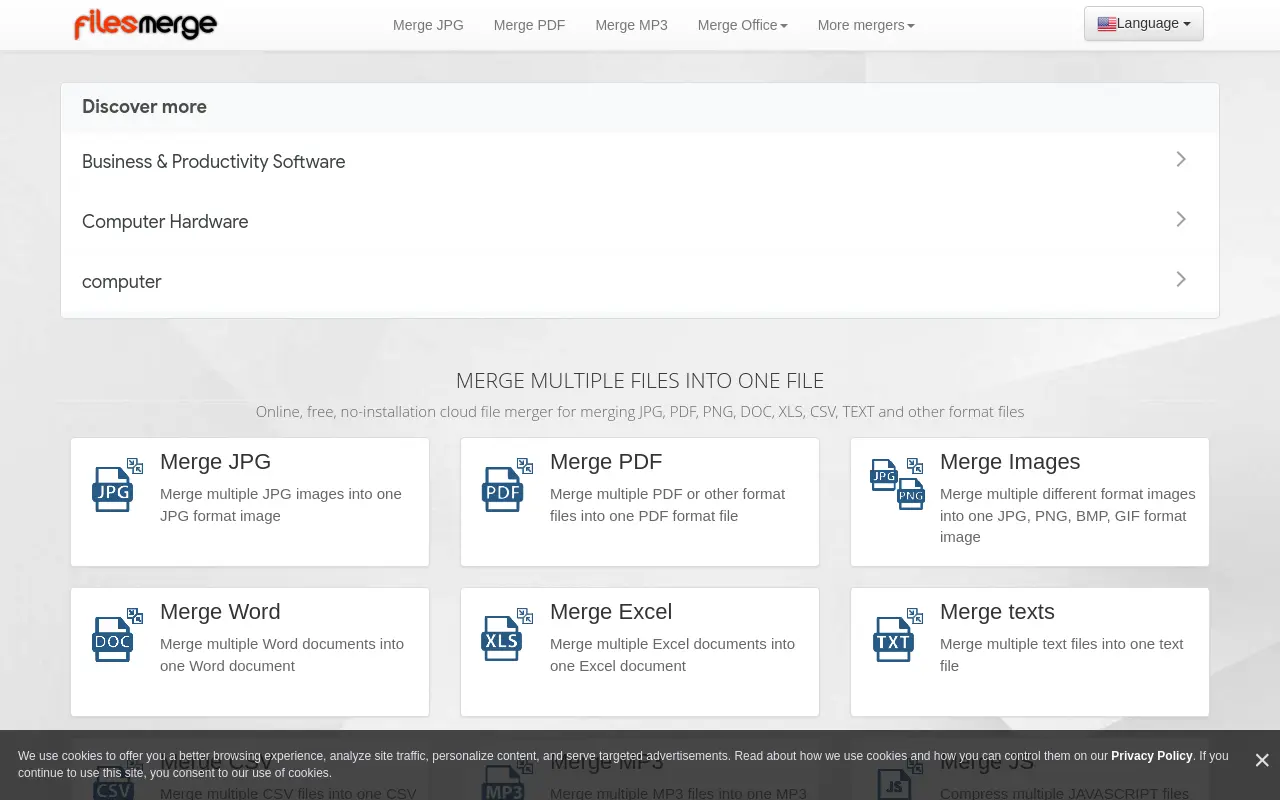1280x800 pixels.
Task: Click 'MERGE MULTIPLE FILES INTO ONE FILE' heading
Action: coord(640,381)
